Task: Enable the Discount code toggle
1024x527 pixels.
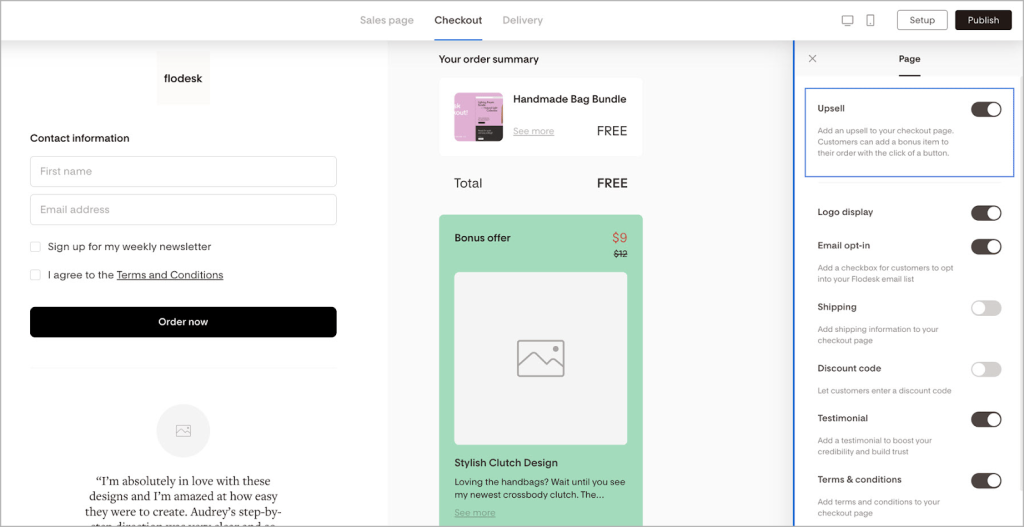Action: [x=985, y=369]
